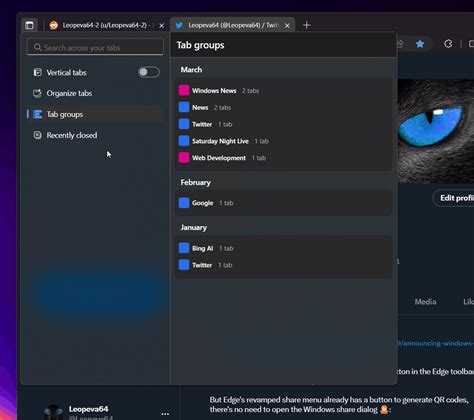The width and height of the screenshot is (474, 420).
Task: Click the browser extensions icon in toolbar
Action: point(448,44)
